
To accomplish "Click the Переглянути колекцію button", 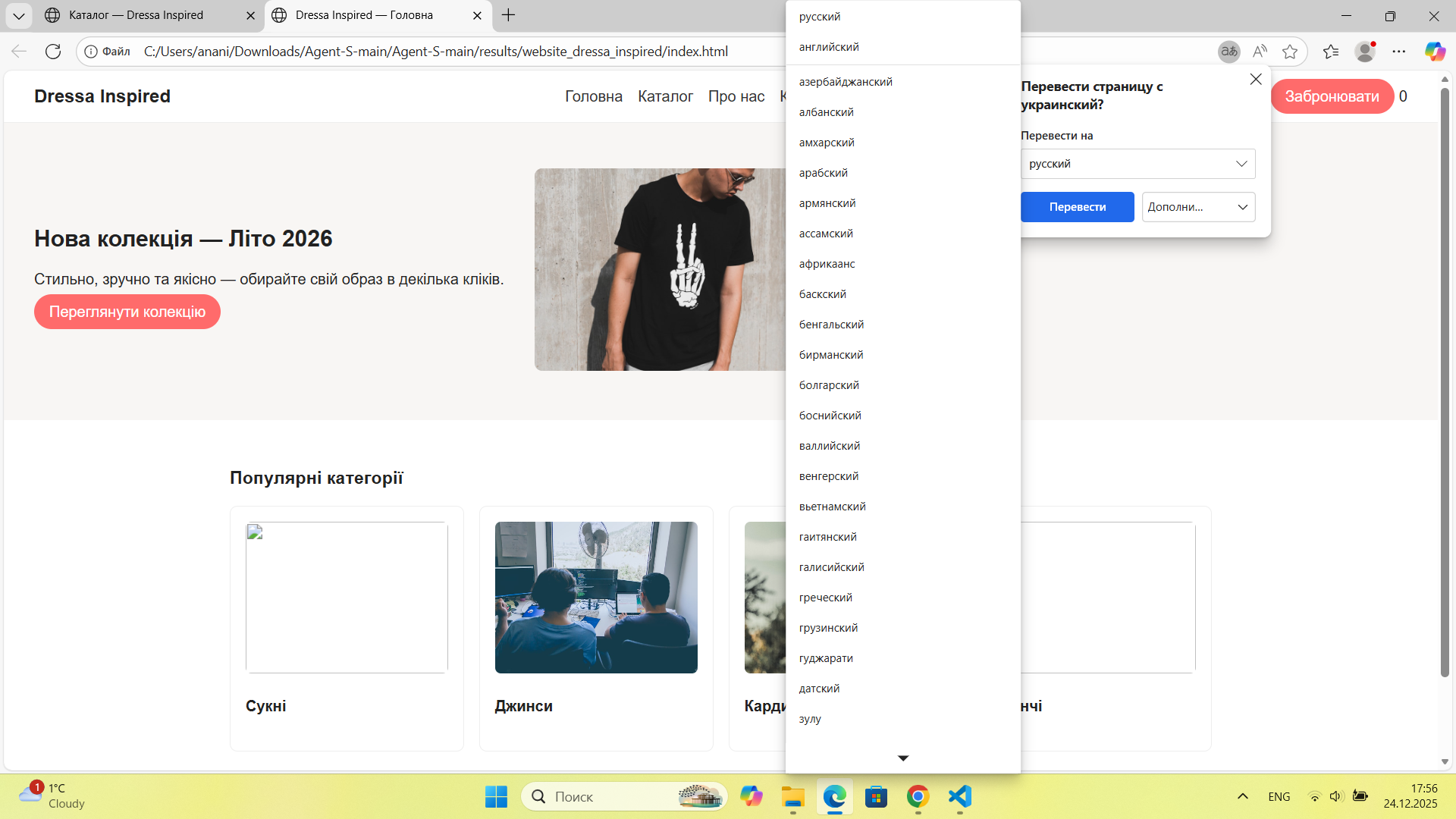I will click(x=127, y=312).
